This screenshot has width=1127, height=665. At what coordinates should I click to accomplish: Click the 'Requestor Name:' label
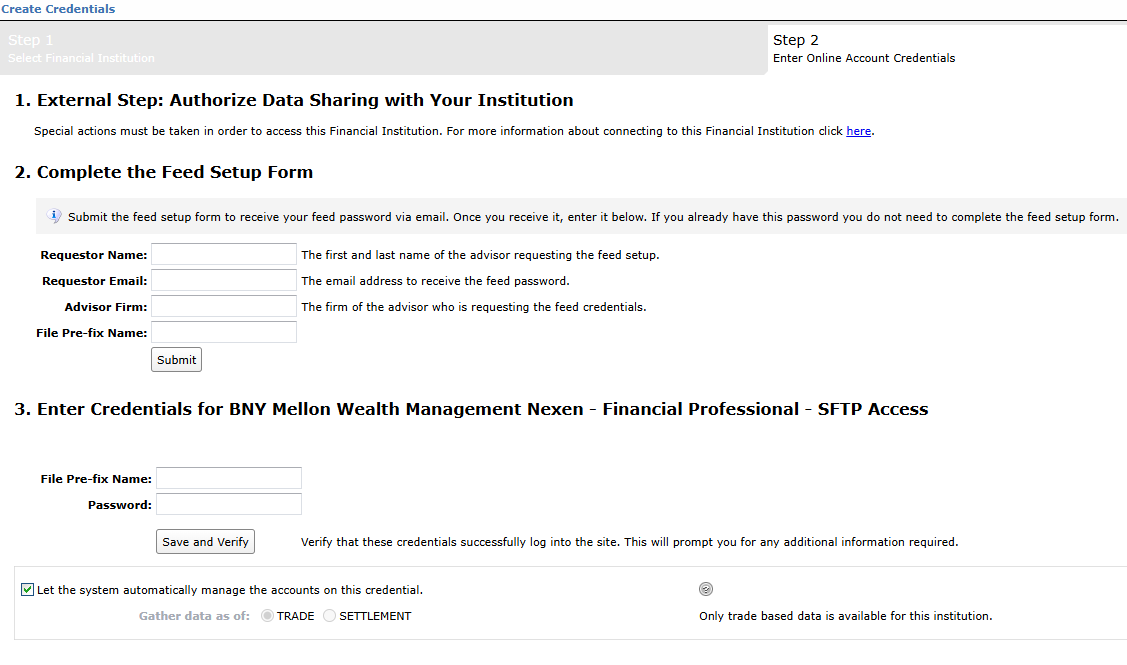coord(93,255)
